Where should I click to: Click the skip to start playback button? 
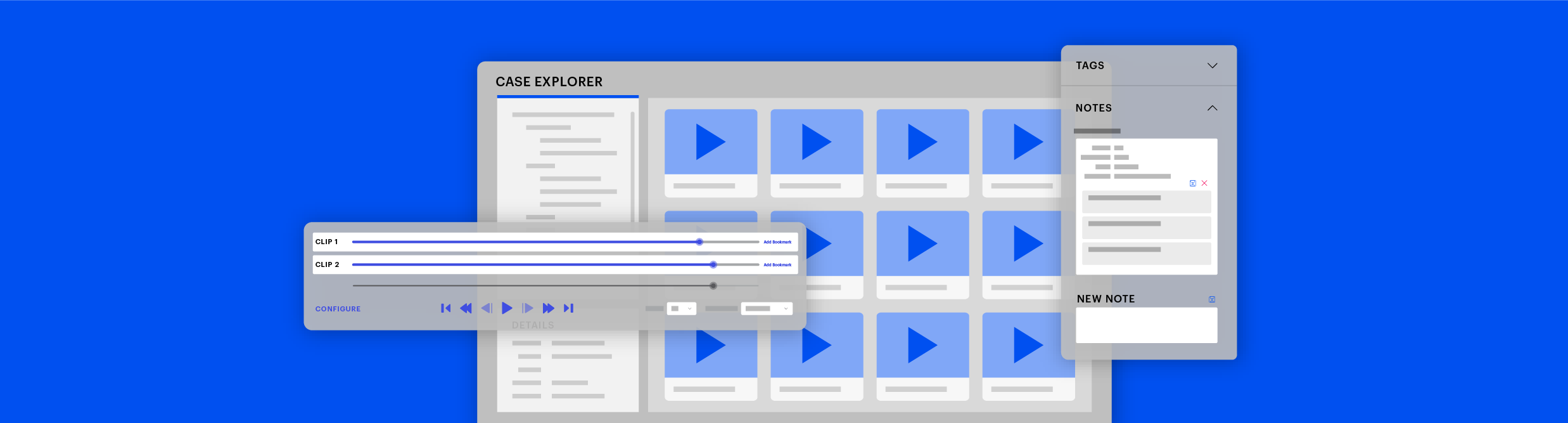click(x=445, y=308)
